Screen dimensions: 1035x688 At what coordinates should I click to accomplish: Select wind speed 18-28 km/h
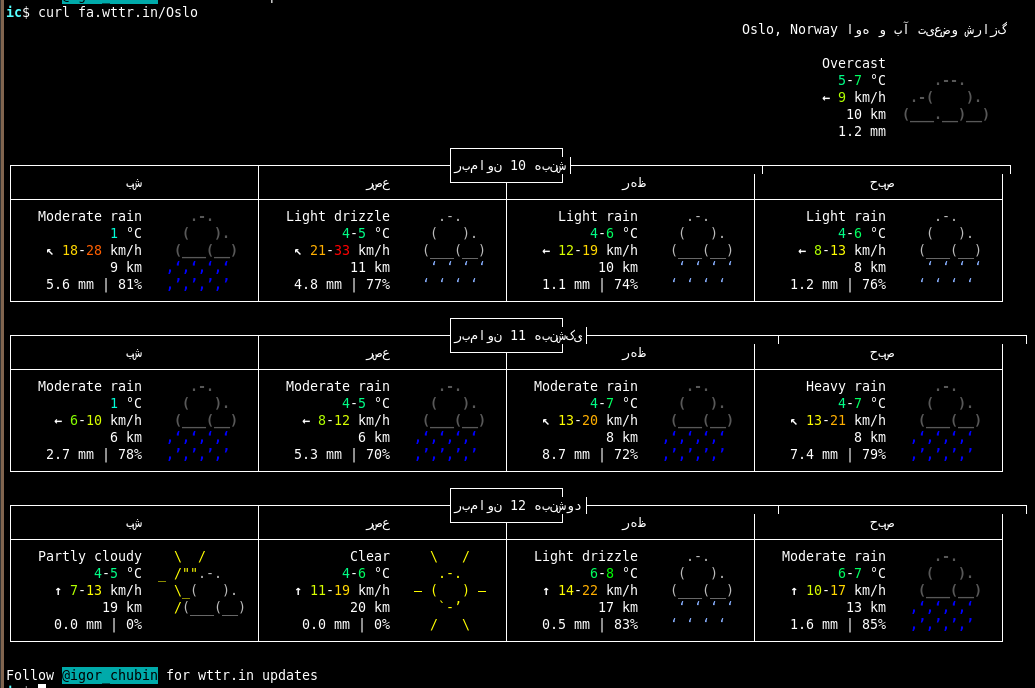(94, 250)
